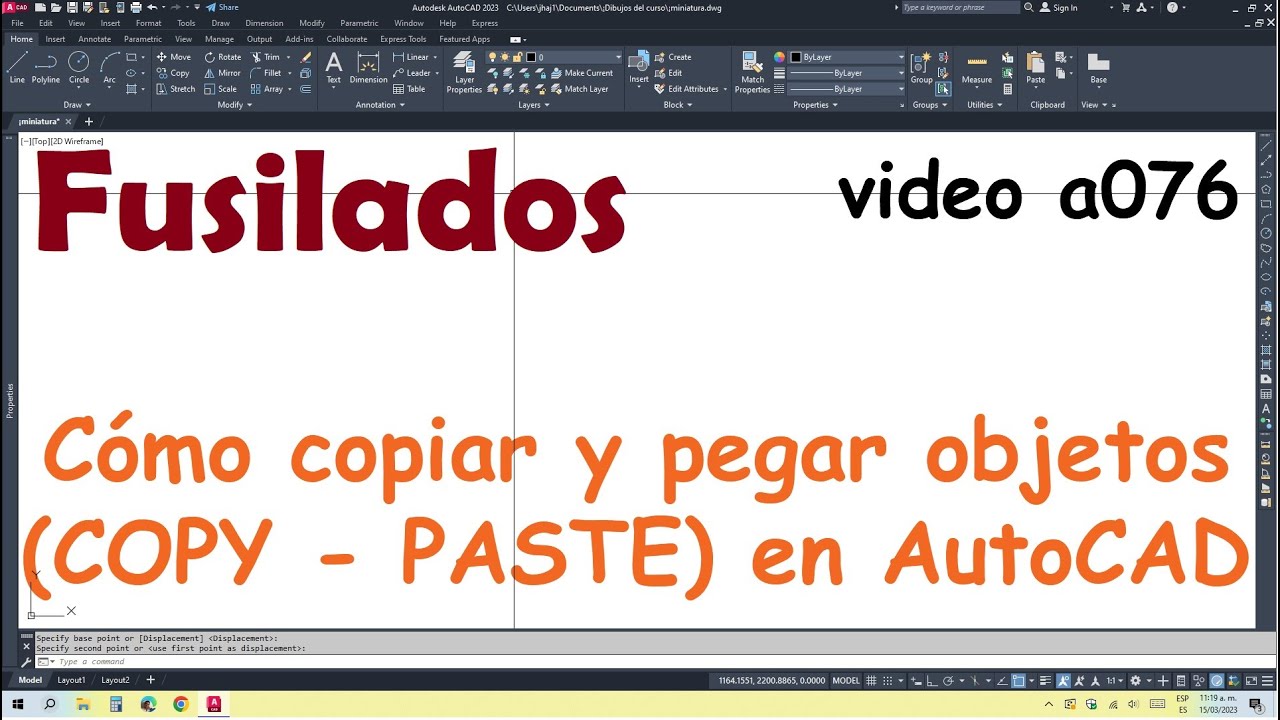Expand the Draw panel dropdown
The height and width of the screenshot is (720, 1280).
(77, 105)
